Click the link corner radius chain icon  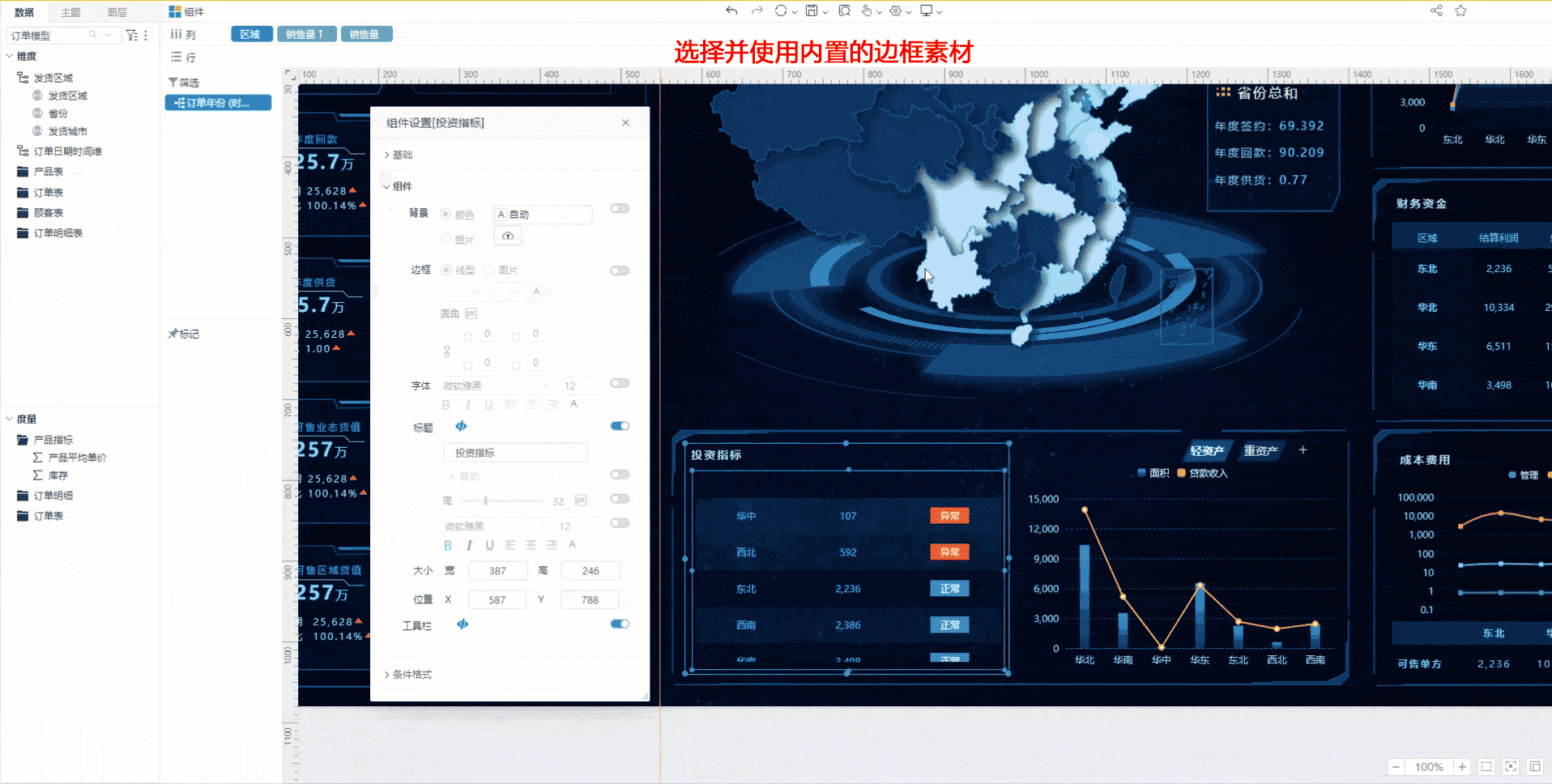coord(446,351)
